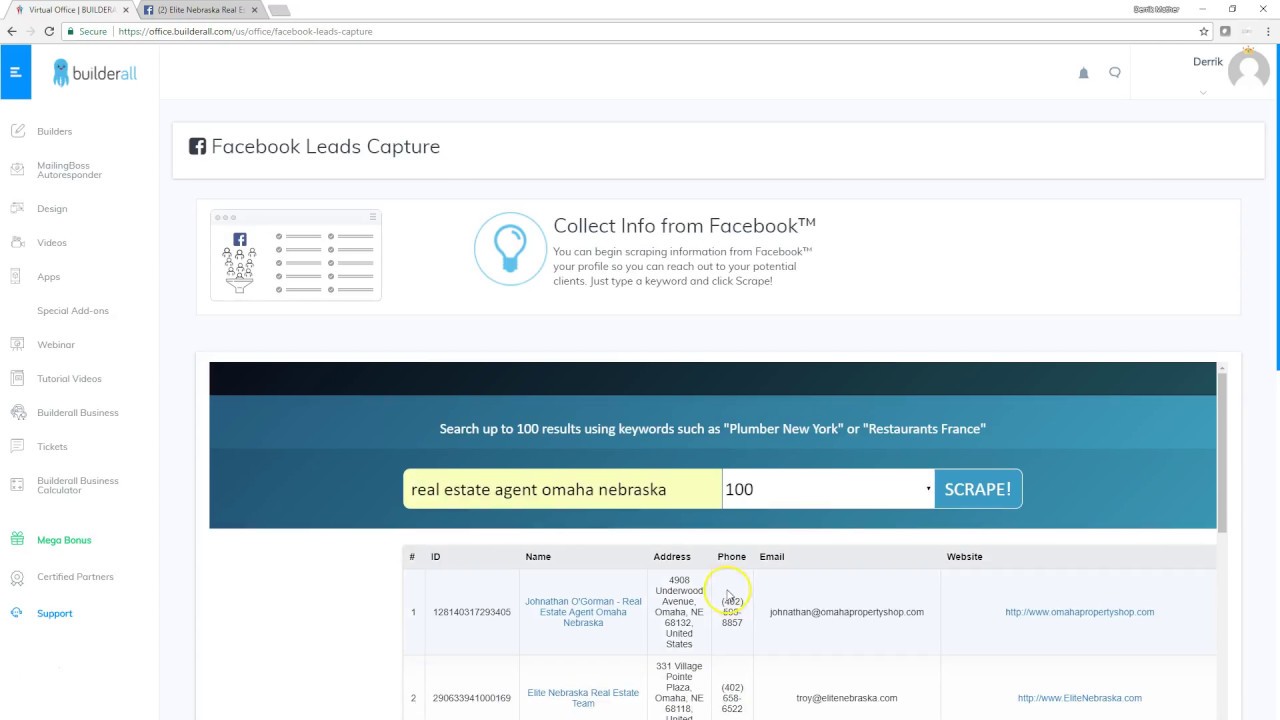1280x720 pixels.
Task: Click the MailingBoss Autoresponder icon
Action: tap(17, 170)
